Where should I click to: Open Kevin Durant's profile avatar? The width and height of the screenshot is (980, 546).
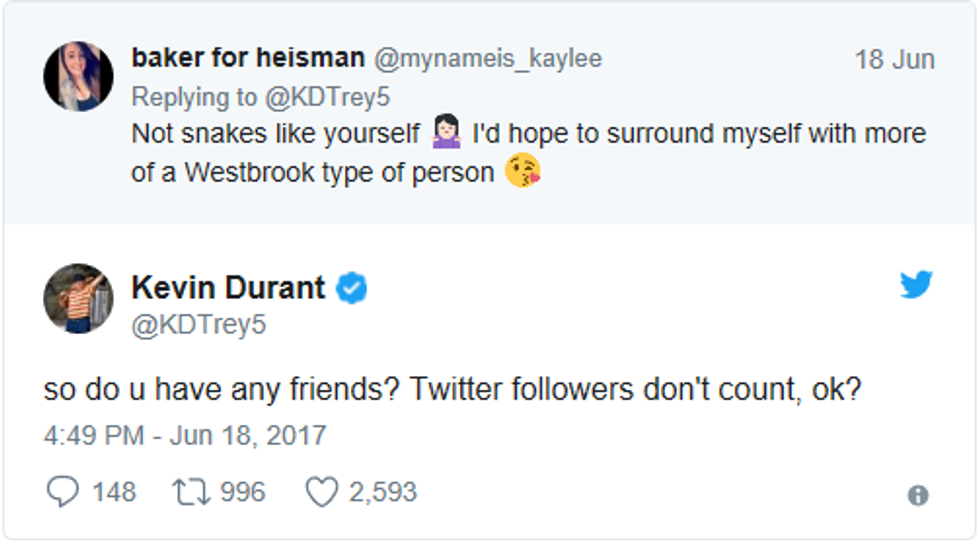tap(78, 299)
